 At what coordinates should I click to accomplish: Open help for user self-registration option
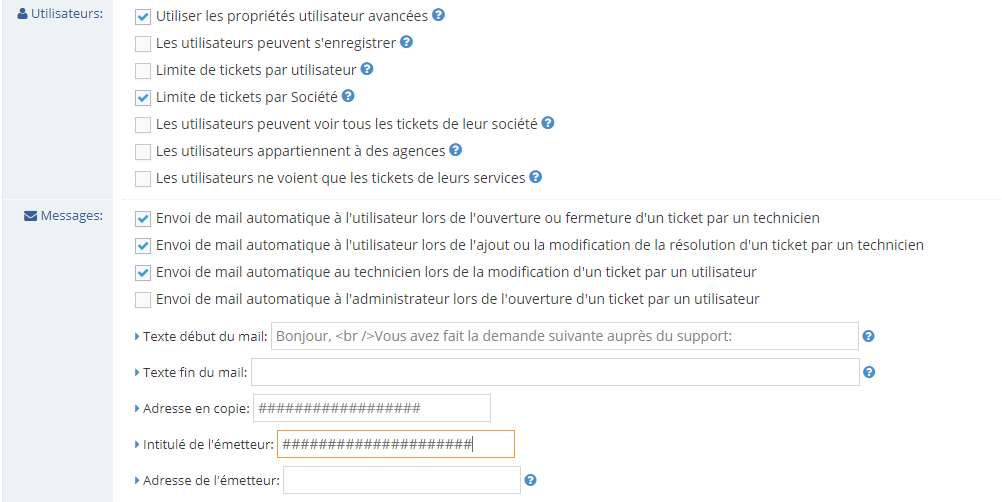[x=406, y=43]
